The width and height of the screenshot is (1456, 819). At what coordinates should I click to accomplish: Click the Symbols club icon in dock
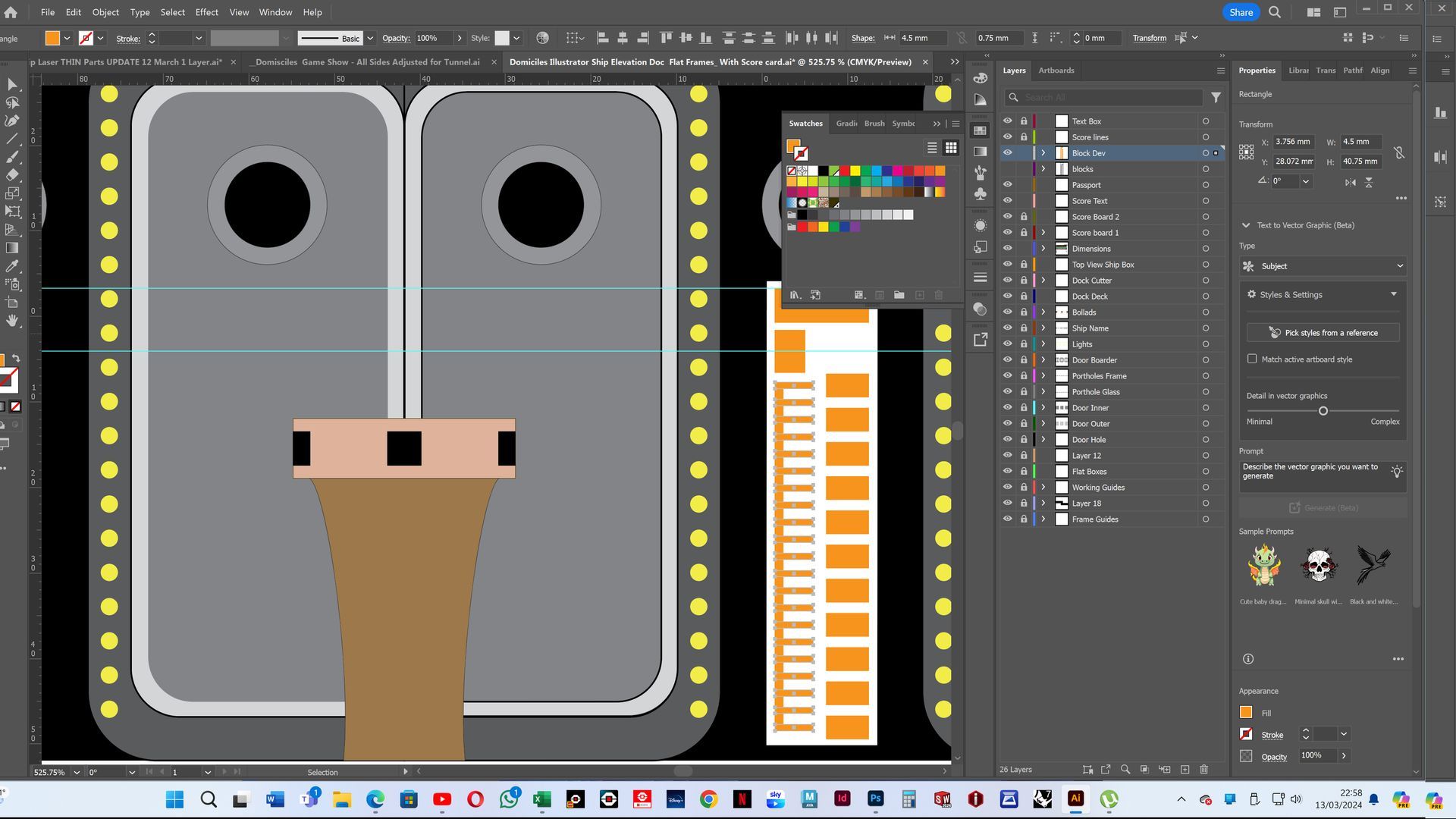(x=980, y=194)
